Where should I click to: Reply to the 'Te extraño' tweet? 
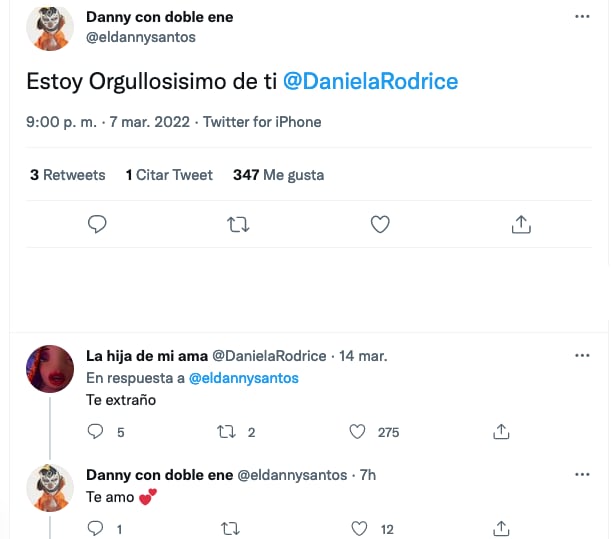(97, 432)
